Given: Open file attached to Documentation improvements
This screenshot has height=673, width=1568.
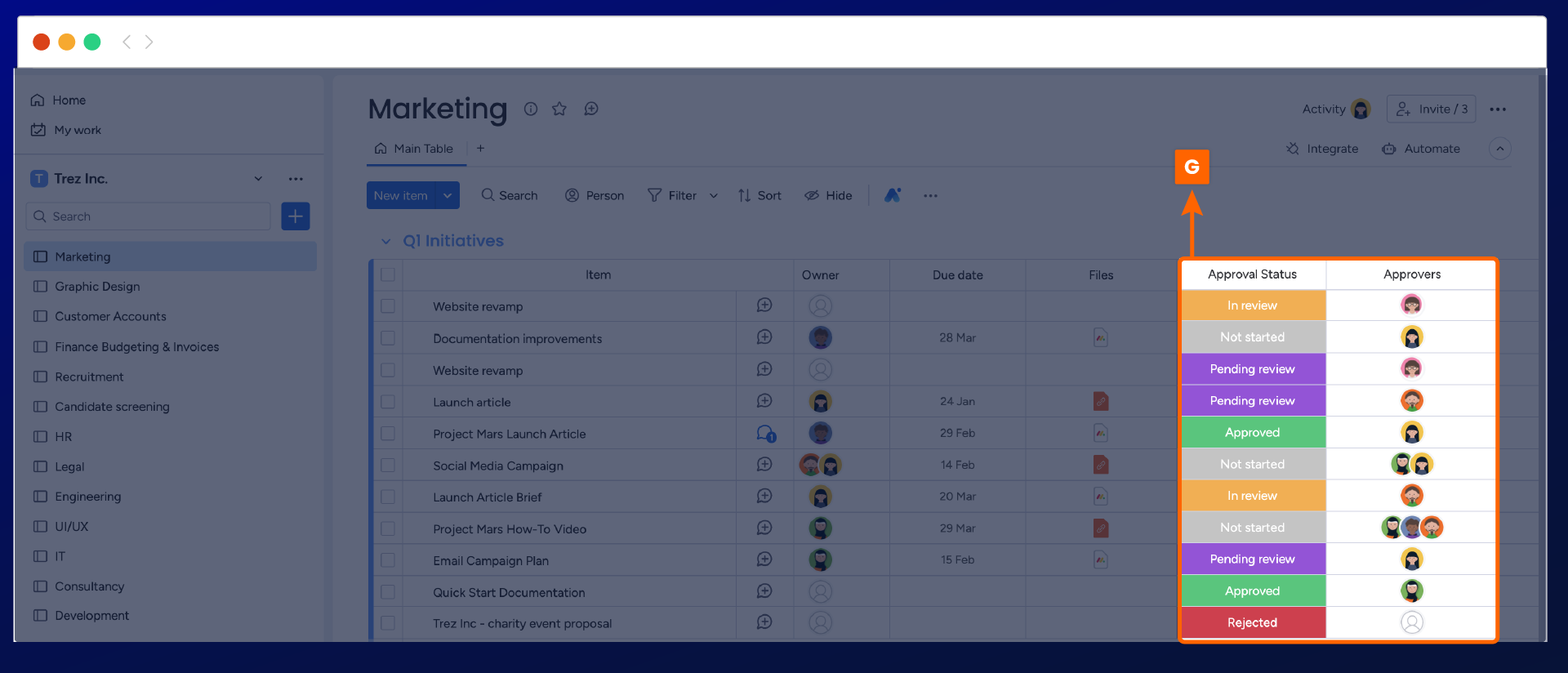Looking at the screenshot, I should click(x=1101, y=337).
